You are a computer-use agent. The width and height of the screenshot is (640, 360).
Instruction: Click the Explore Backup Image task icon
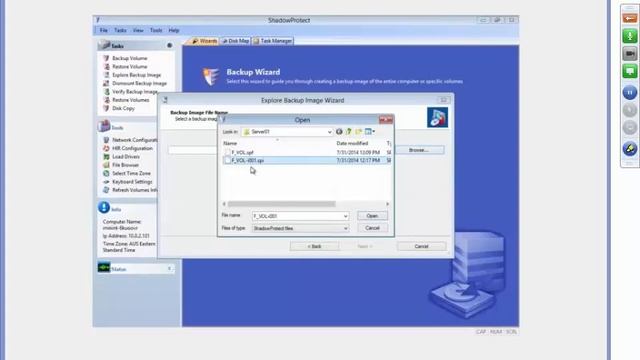click(x=106, y=75)
